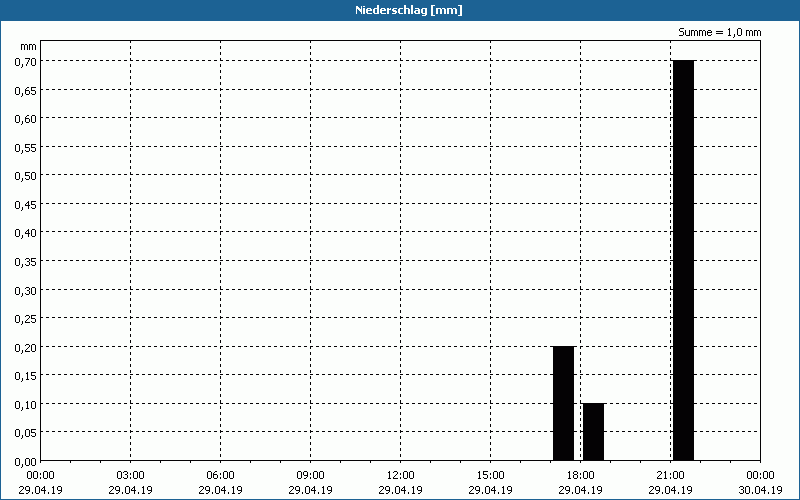Click the 0,25 y-axis label
Screen dimensions: 800x500
[x=26, y=318]
